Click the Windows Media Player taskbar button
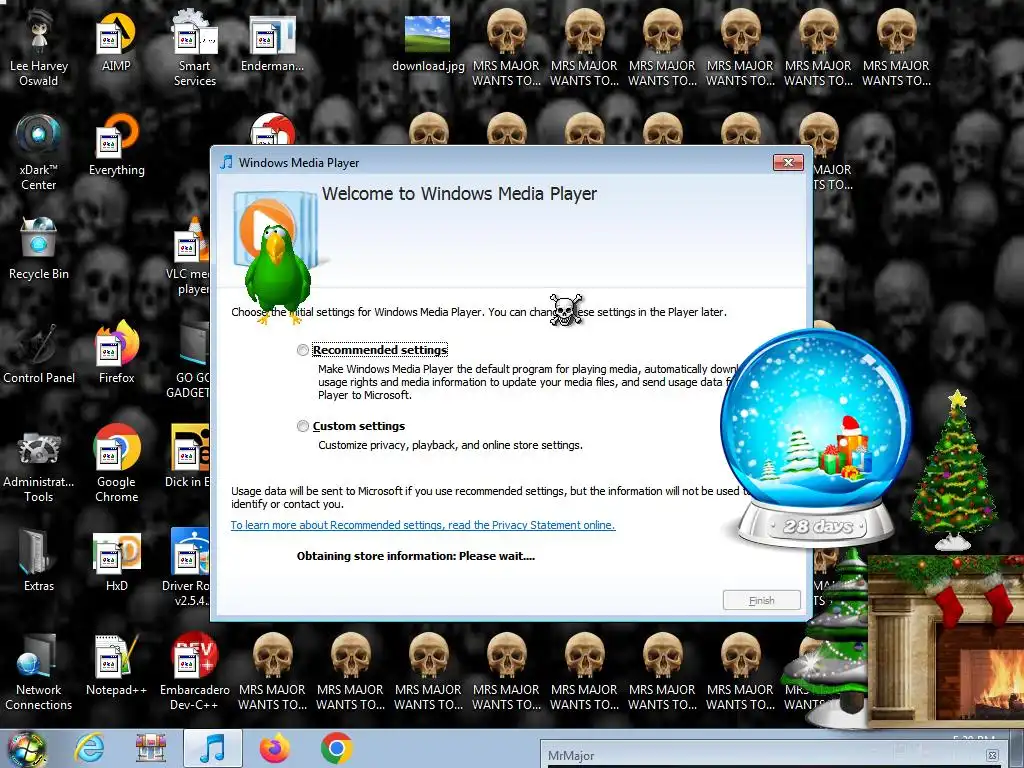This screenshot has width=1024, height=768. pos(213,748)
